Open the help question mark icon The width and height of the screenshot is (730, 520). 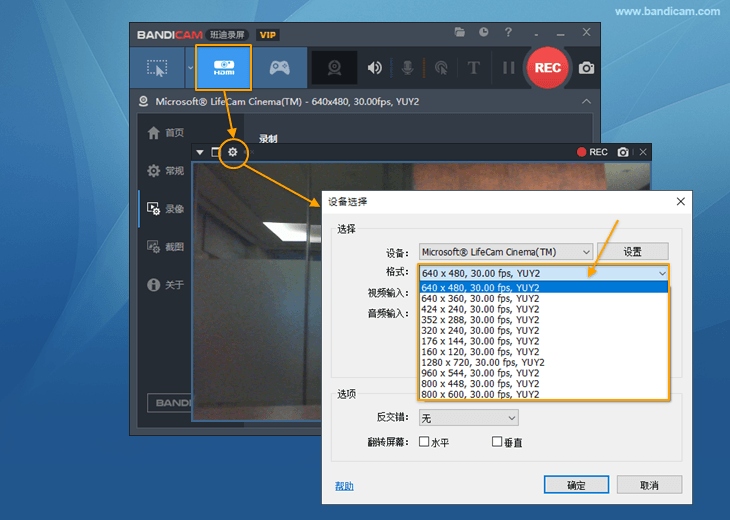pos(508,32)
